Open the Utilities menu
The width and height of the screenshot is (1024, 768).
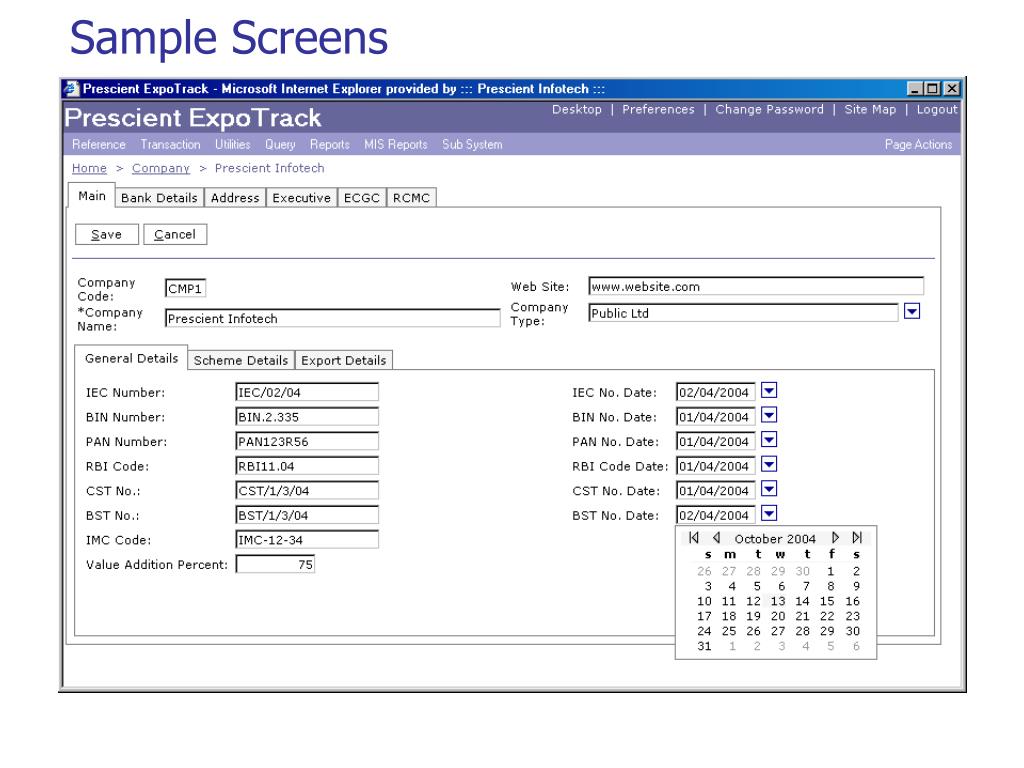(x=232, y=144)
